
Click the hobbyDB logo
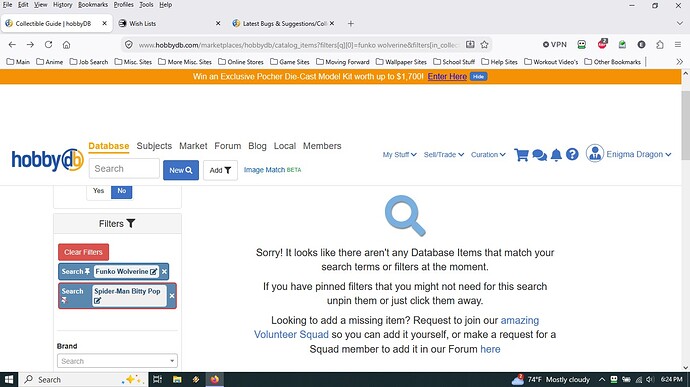[48, 159]
